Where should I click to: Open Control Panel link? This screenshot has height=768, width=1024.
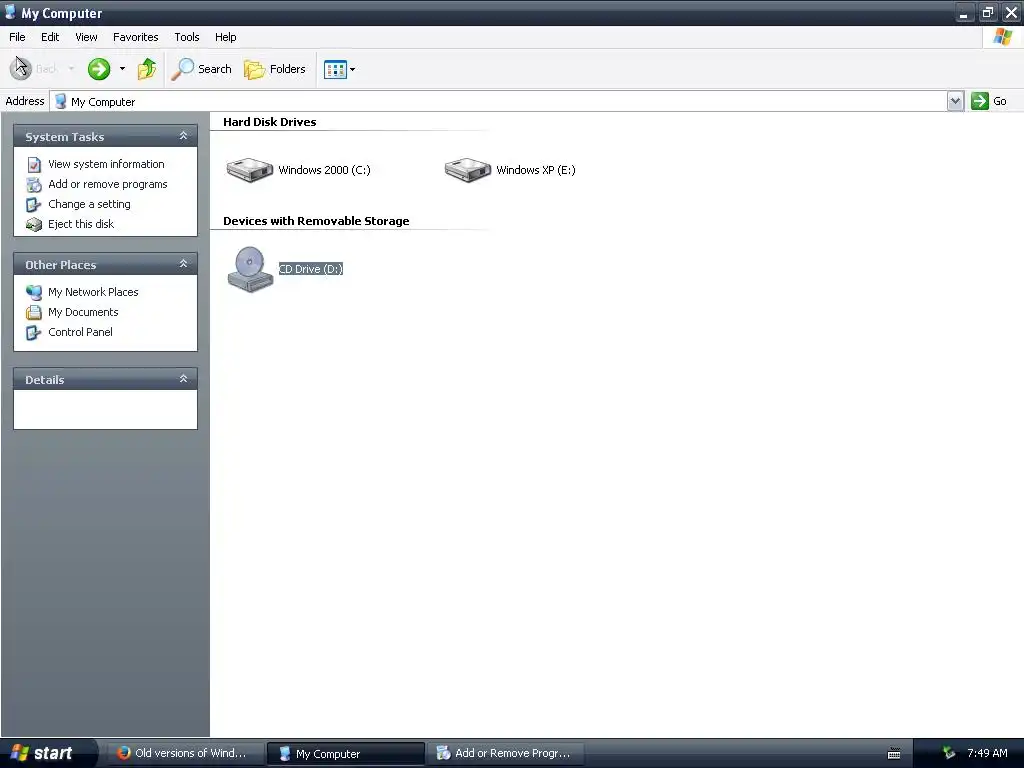coord(80,332)
